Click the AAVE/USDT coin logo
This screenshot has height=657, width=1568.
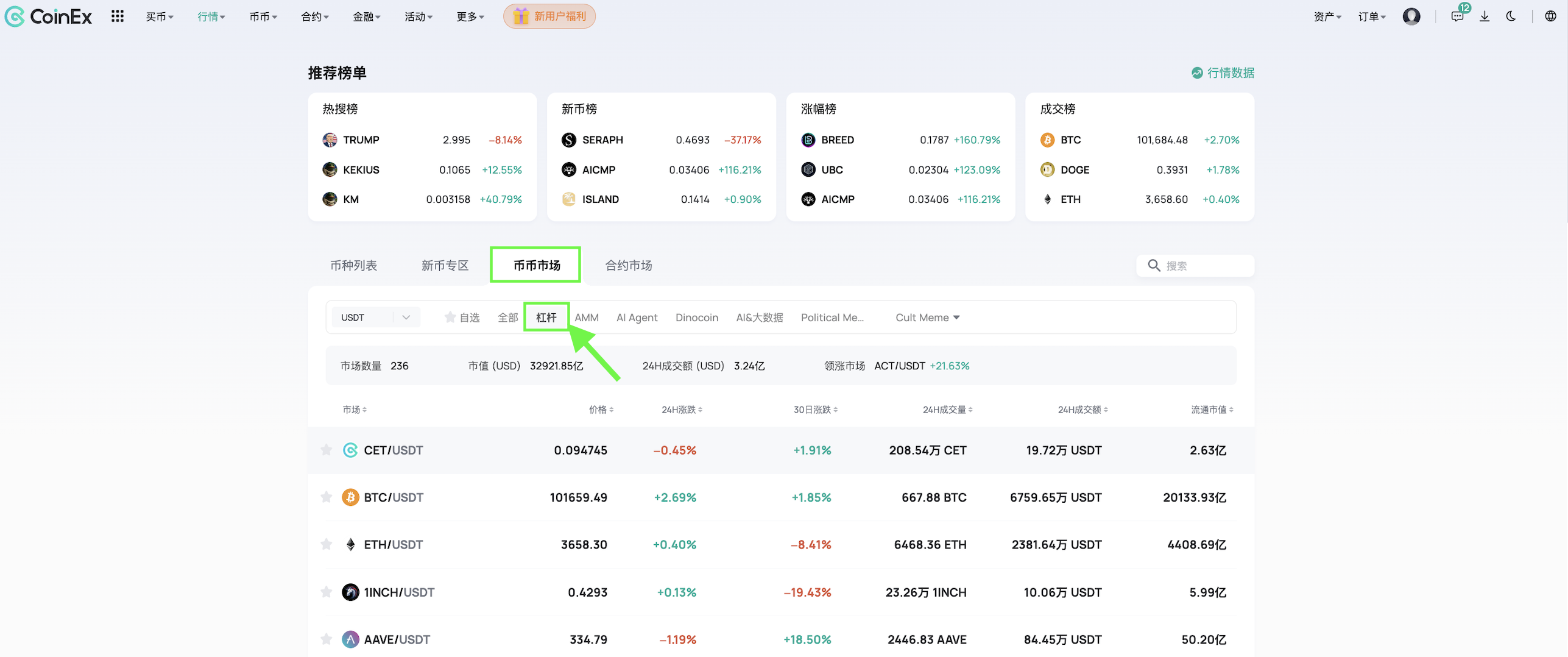click(350, 639)
